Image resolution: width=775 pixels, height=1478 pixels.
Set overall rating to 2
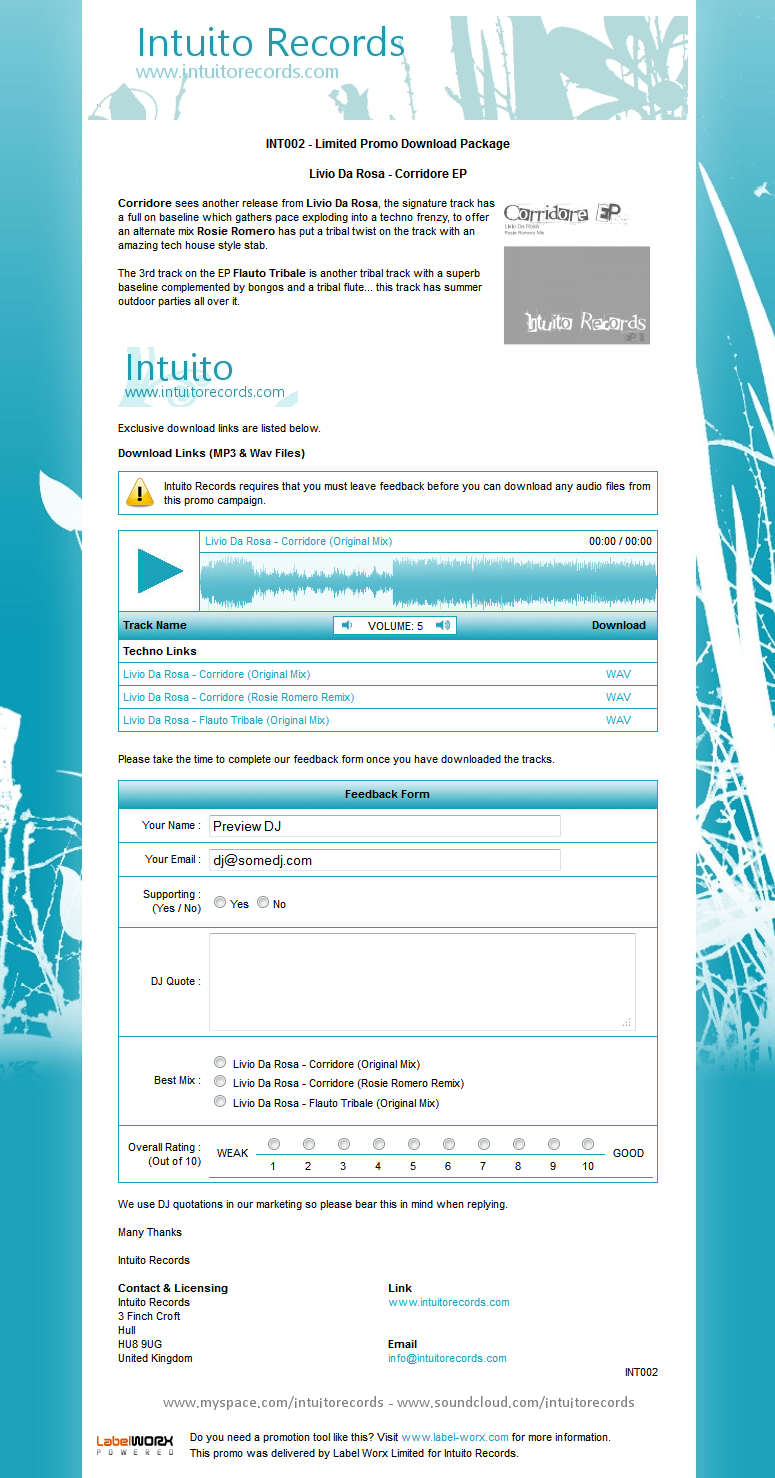click(x=309, y=1144)
